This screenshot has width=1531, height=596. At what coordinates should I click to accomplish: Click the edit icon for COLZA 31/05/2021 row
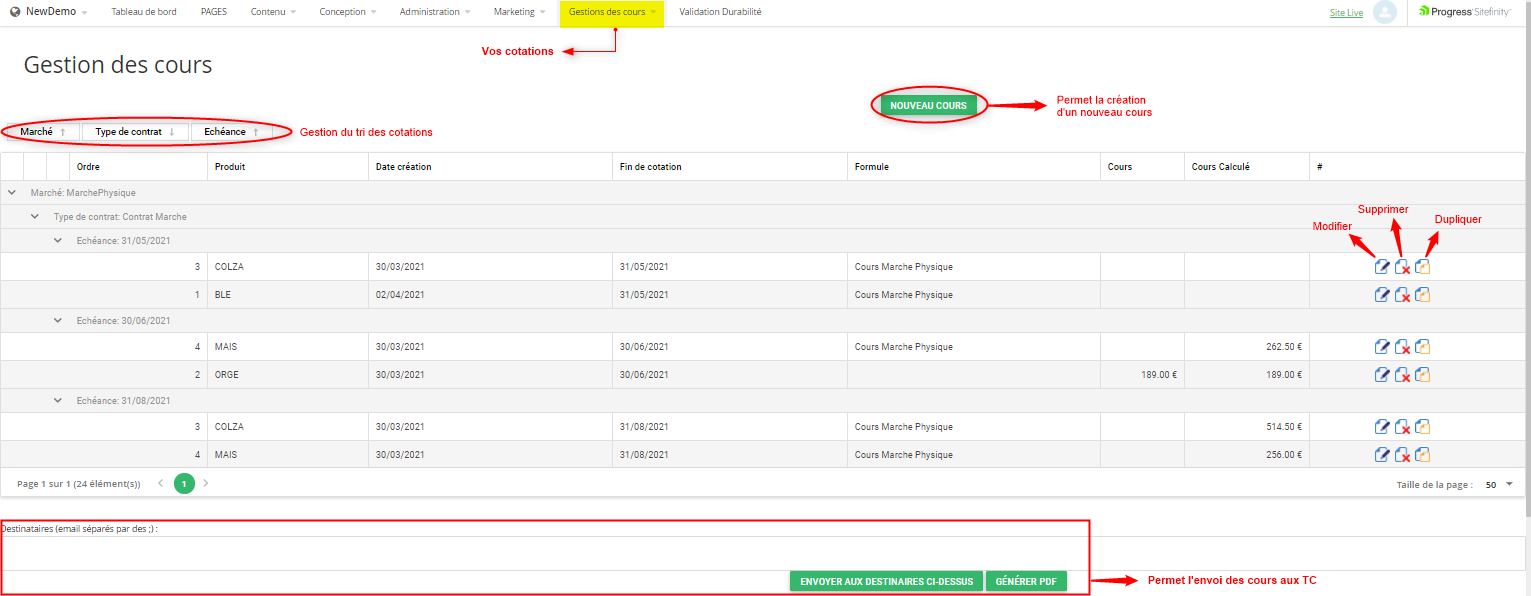[x=1382, y=267]
